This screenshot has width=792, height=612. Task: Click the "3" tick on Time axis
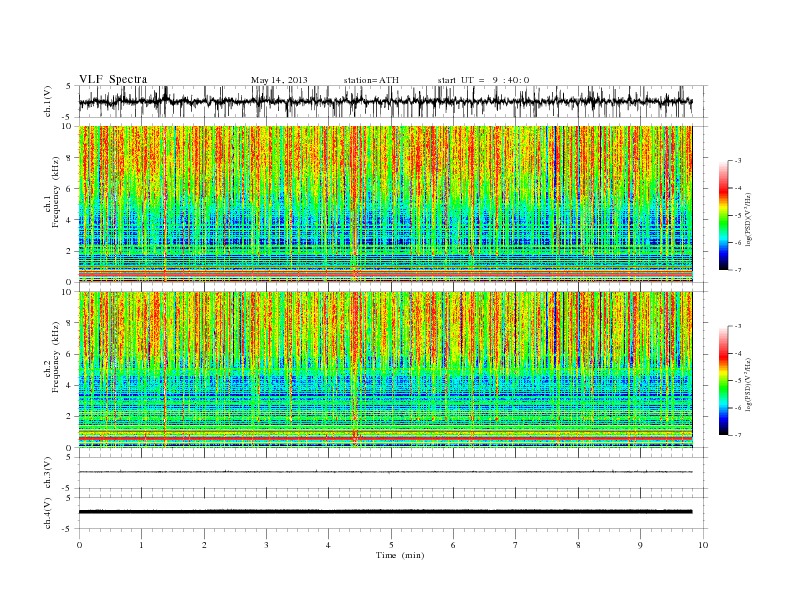[x=266, y=545]
